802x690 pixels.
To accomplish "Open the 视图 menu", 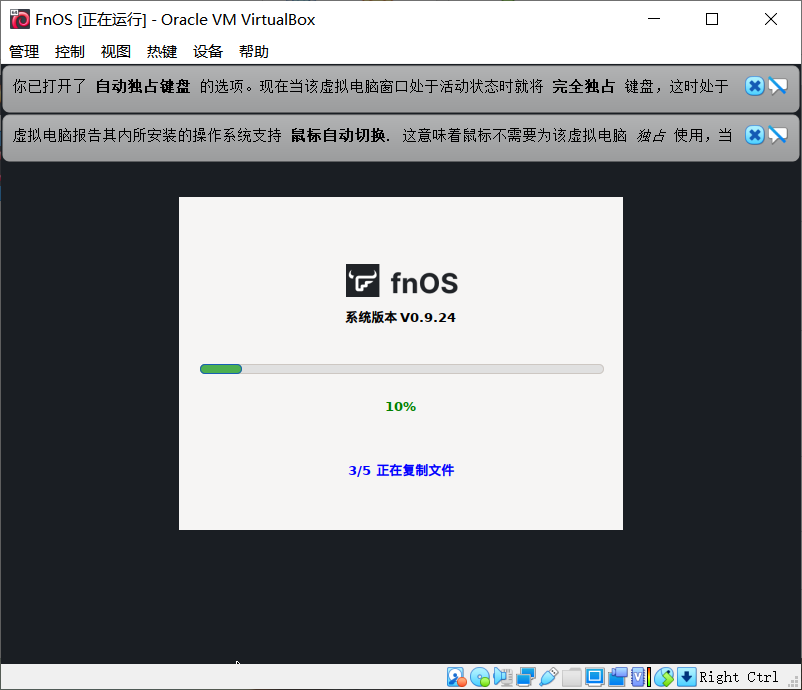I will click(115, 51).
